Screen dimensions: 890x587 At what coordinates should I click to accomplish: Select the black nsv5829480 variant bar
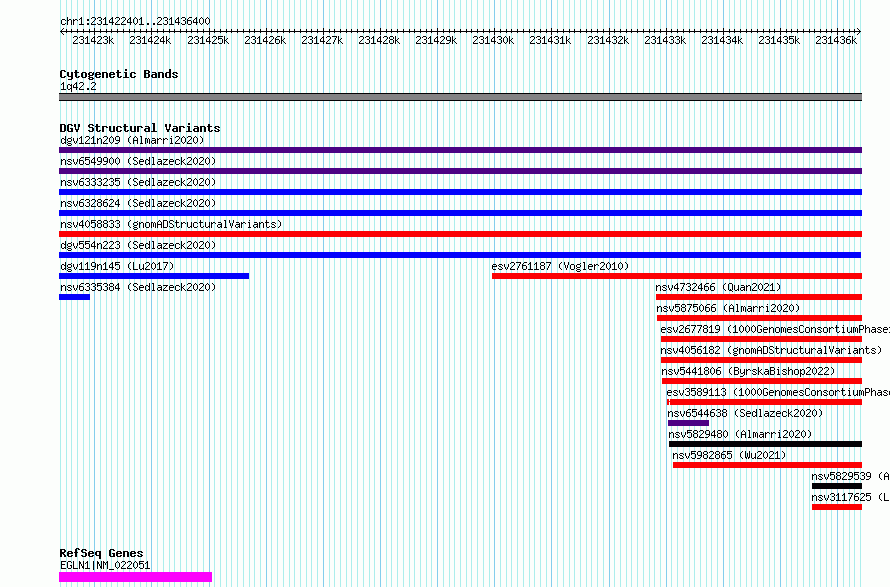point(765,444)
